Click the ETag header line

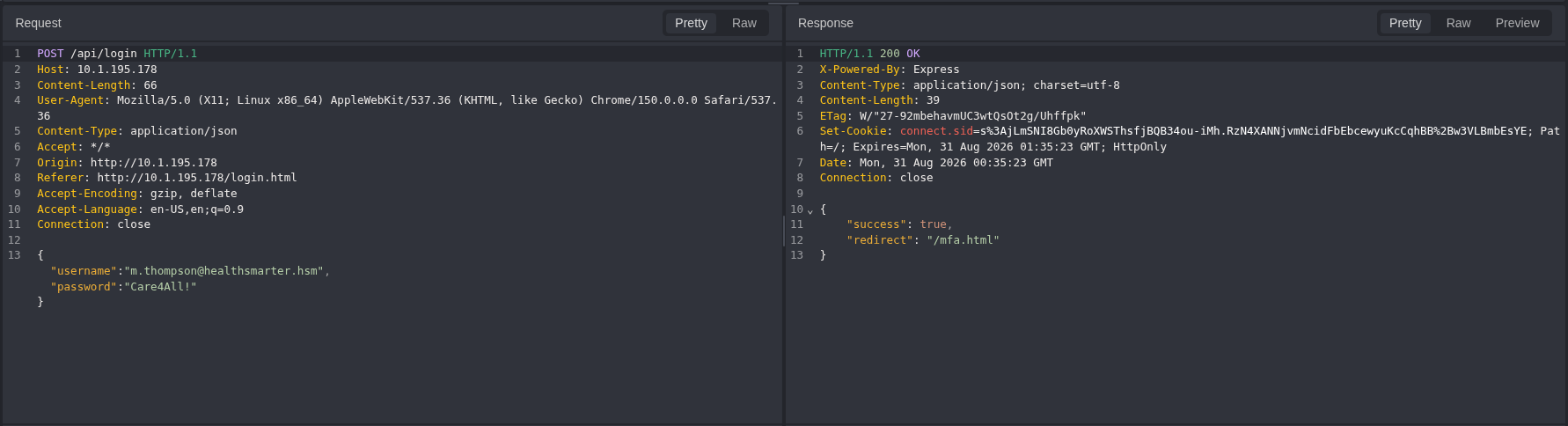(x=953, y=116)
